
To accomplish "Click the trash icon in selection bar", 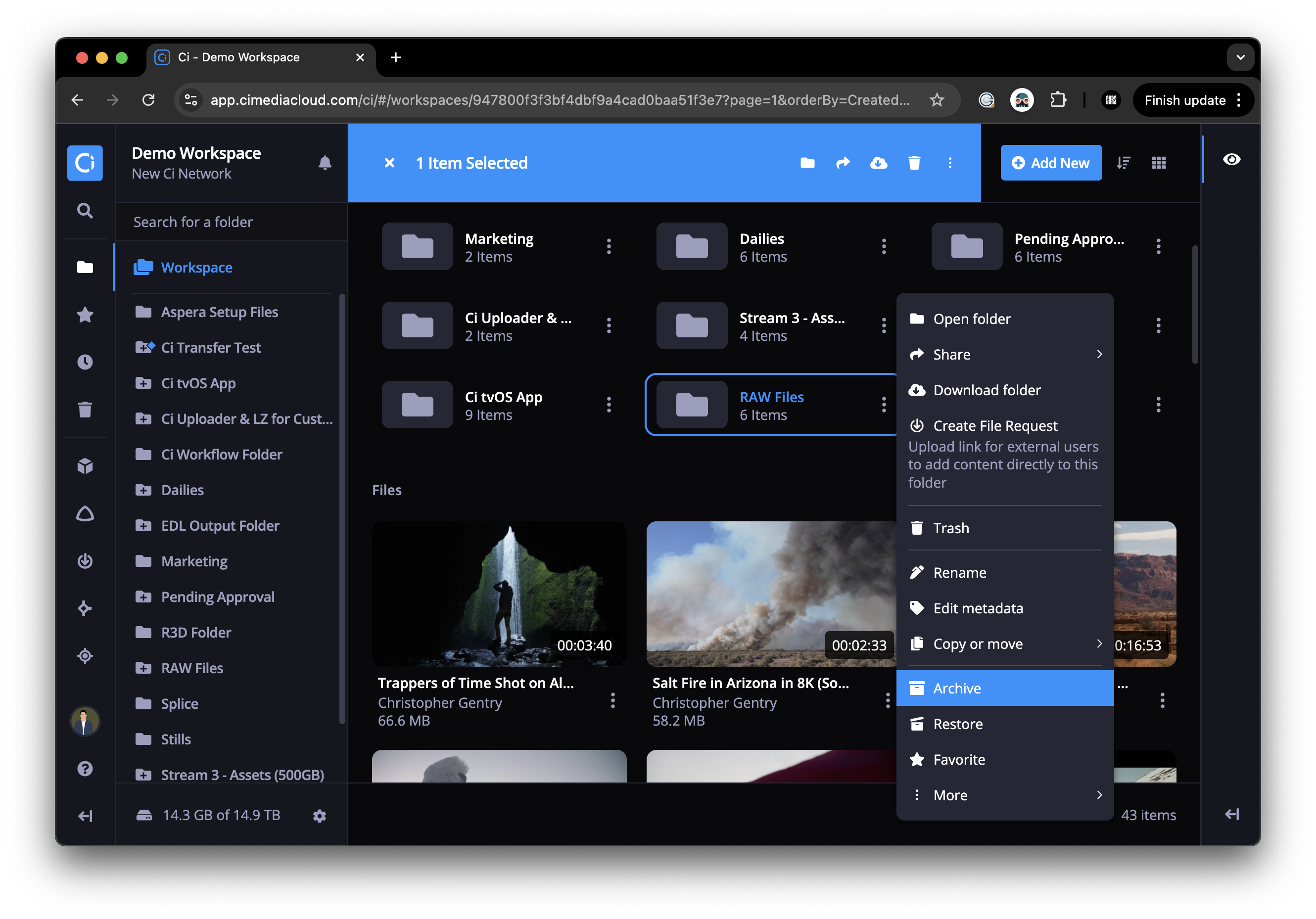I will (x=915, y=163).
